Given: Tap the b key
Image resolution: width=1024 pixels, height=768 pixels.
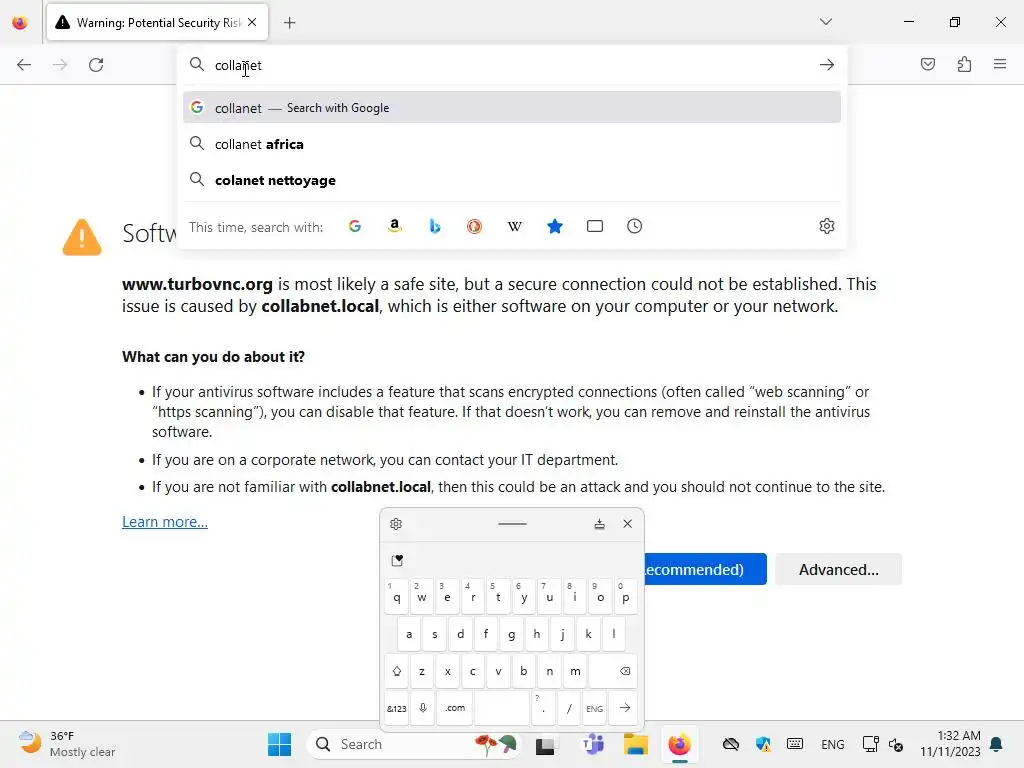Looking at the screenshot, I should [524, 671].
